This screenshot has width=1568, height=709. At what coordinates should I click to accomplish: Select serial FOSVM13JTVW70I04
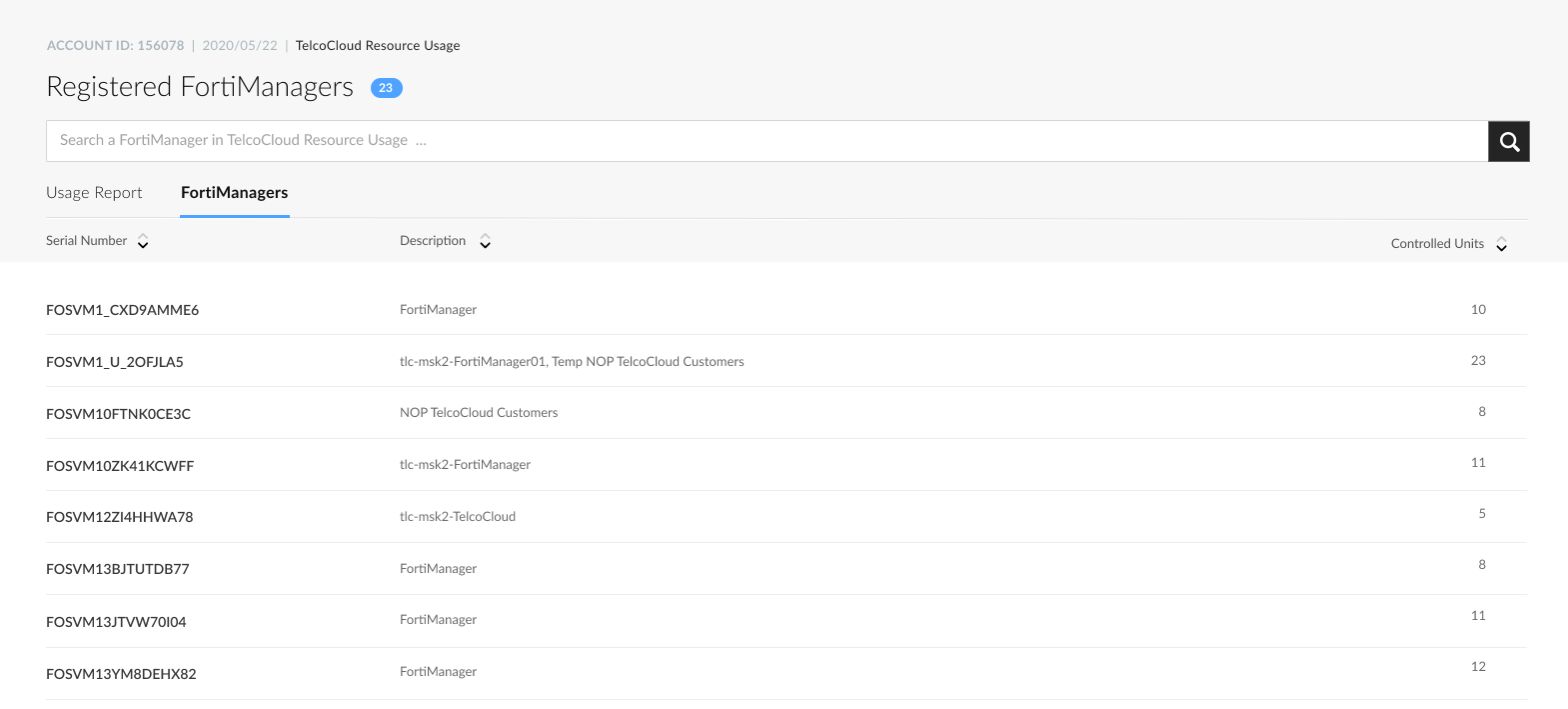coord(116,622)
